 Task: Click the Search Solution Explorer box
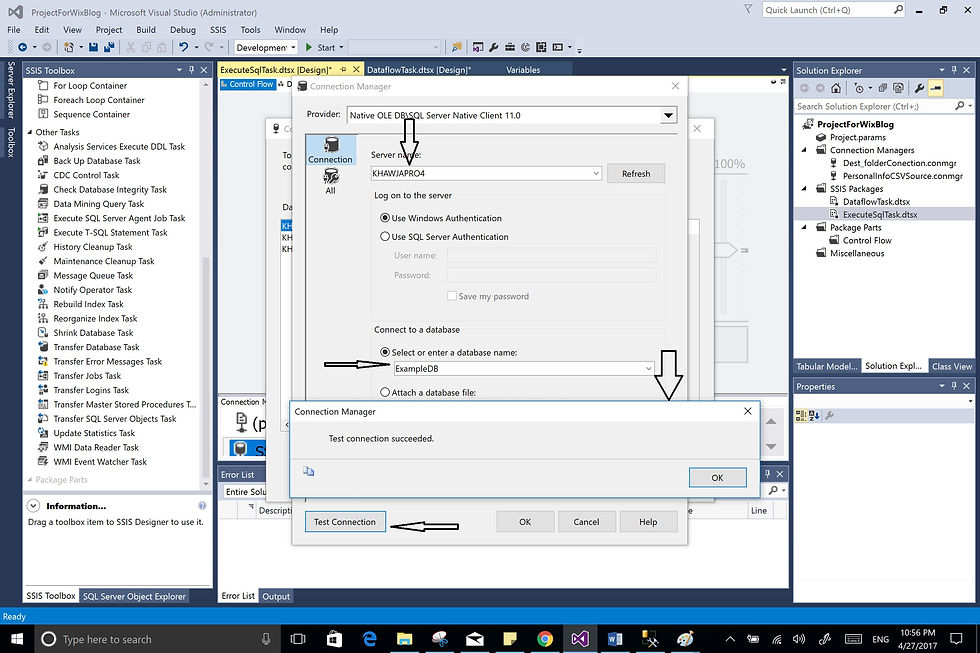[x=881, y=106]
